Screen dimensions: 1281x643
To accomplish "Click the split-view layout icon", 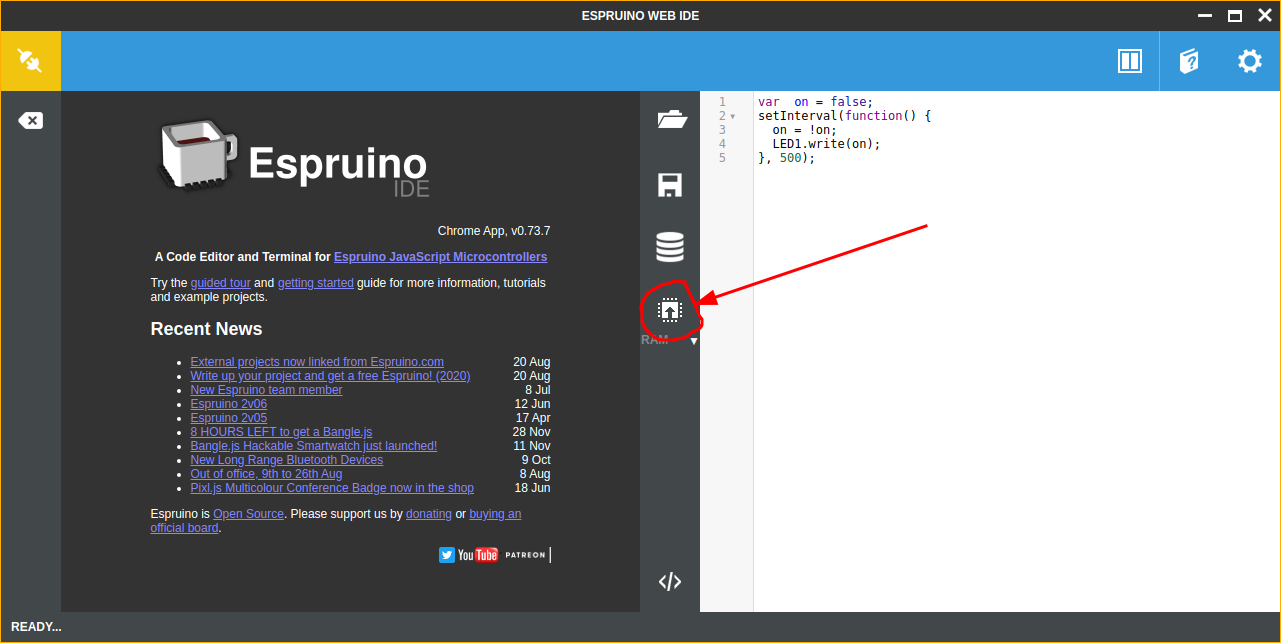I will (1129, 60).
